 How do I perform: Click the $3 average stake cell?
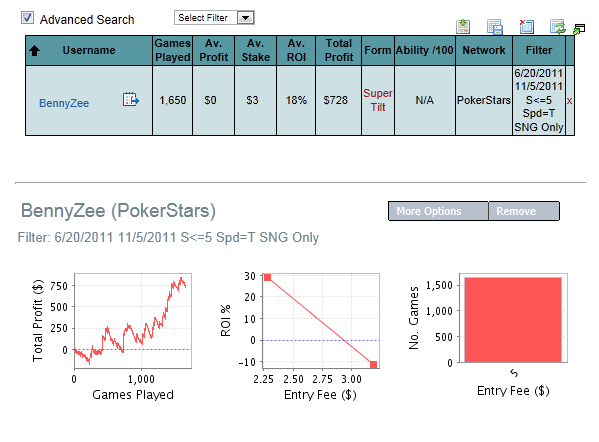click(256, 100)
